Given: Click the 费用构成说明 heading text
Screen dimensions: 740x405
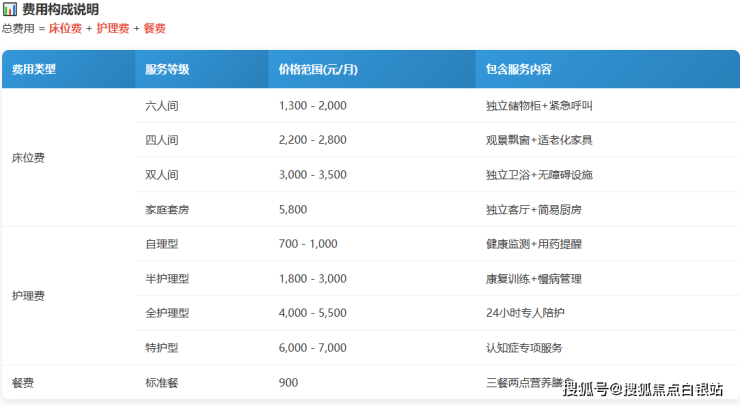Looking at the screenshot, I should coord(58,9).
